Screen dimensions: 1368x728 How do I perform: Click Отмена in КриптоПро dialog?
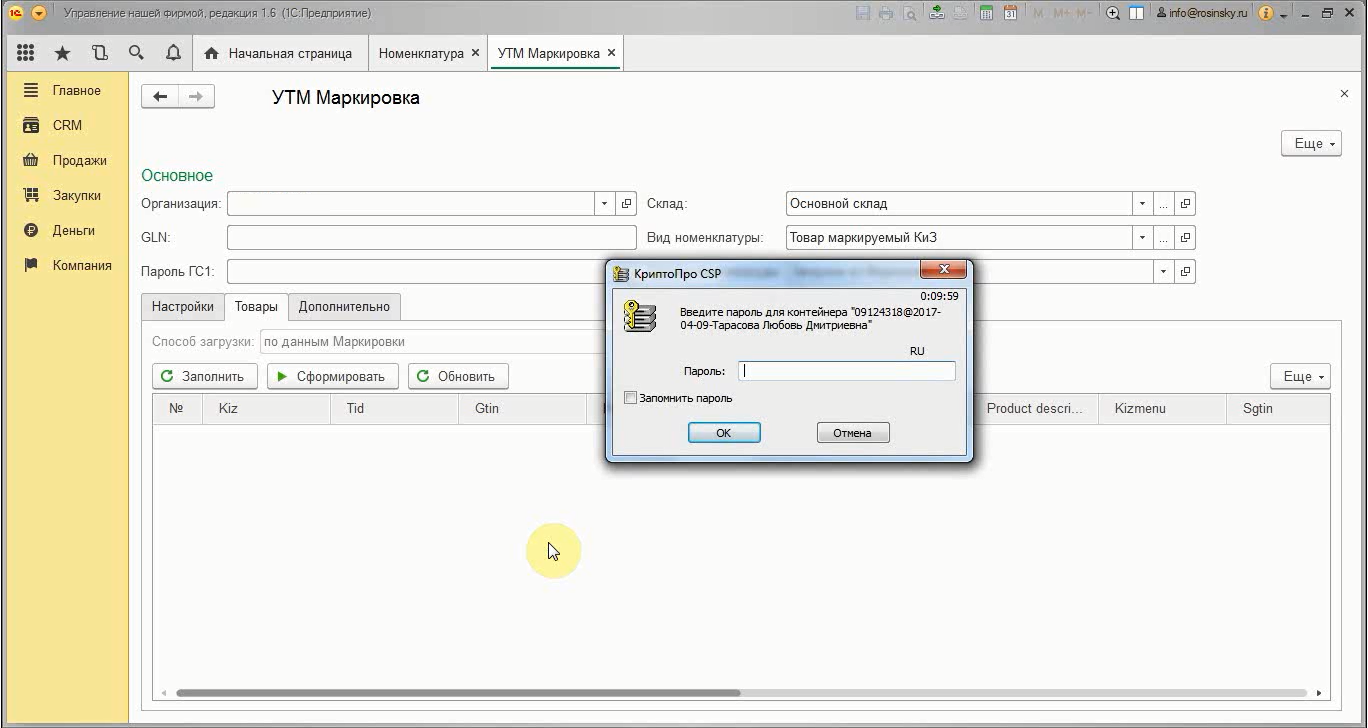[x=853, y=432]
